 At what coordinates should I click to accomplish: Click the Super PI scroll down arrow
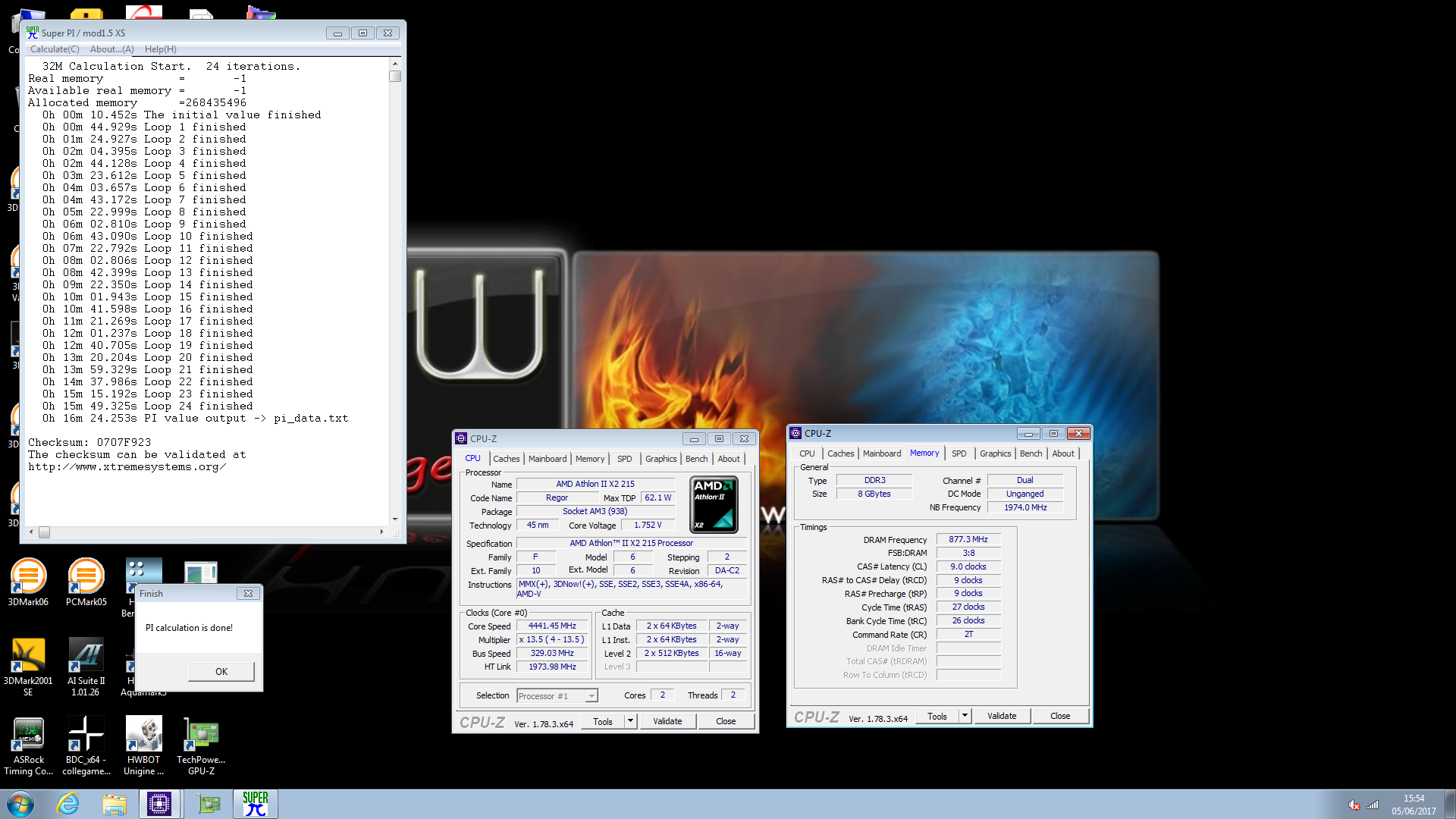[x=395, y=519]
